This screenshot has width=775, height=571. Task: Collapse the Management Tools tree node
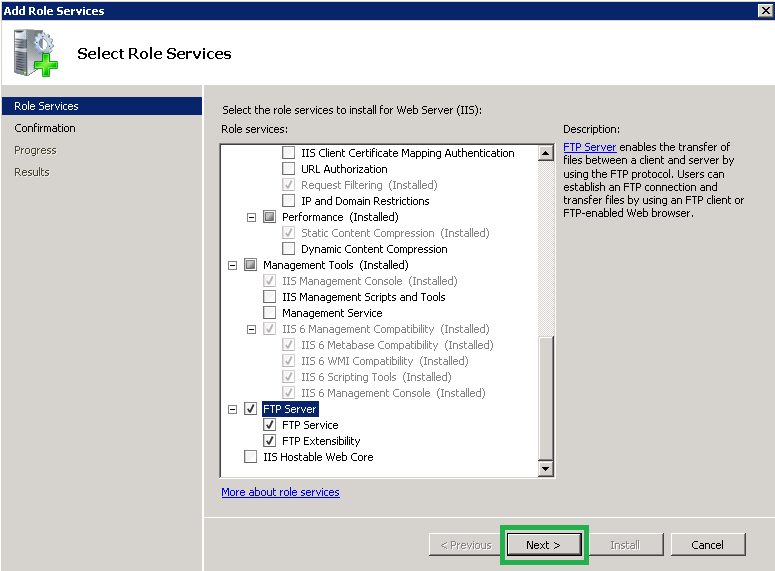coord(232,265)
